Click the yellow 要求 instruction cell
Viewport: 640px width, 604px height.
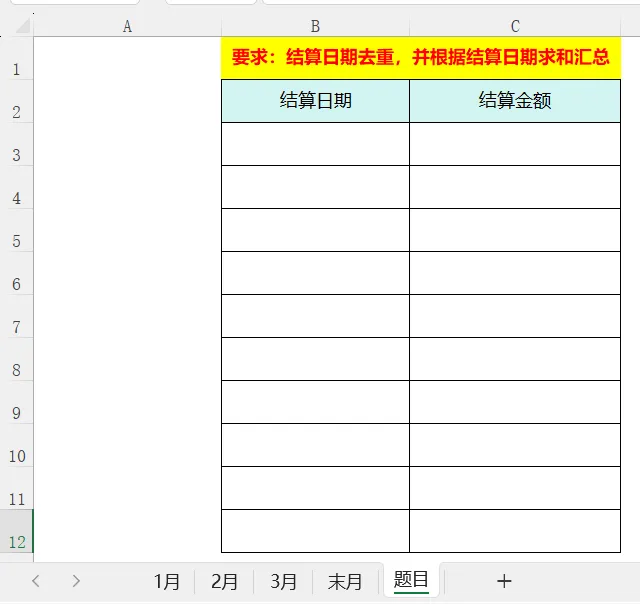tap(421, 58)
